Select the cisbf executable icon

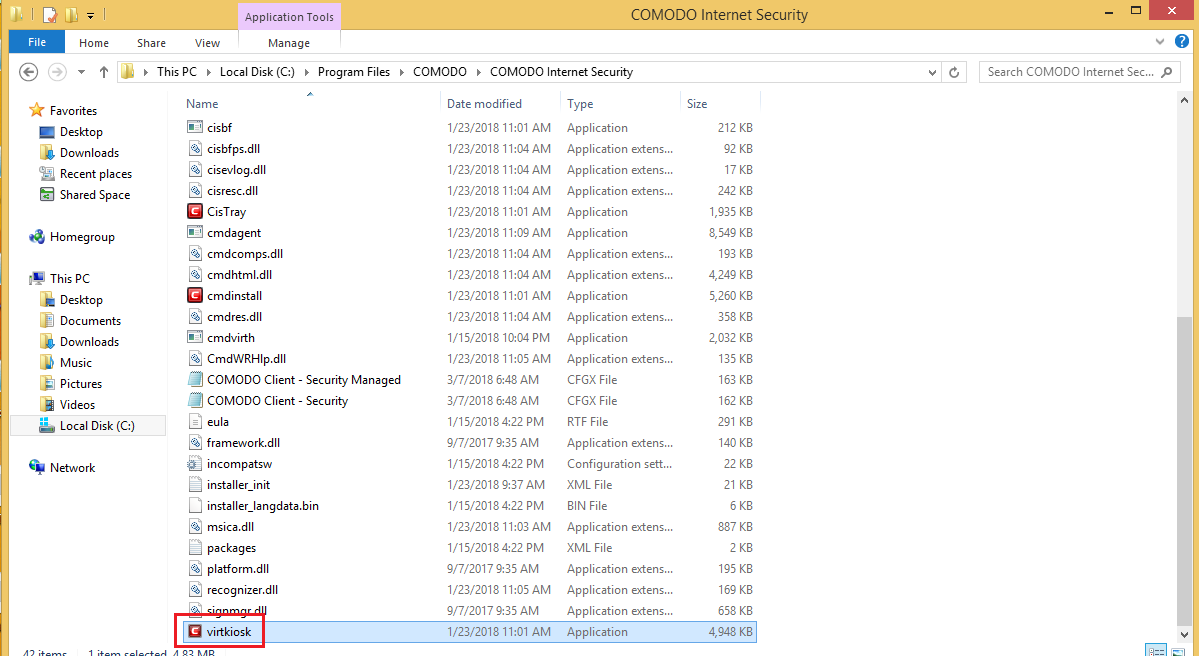[194, 128]
